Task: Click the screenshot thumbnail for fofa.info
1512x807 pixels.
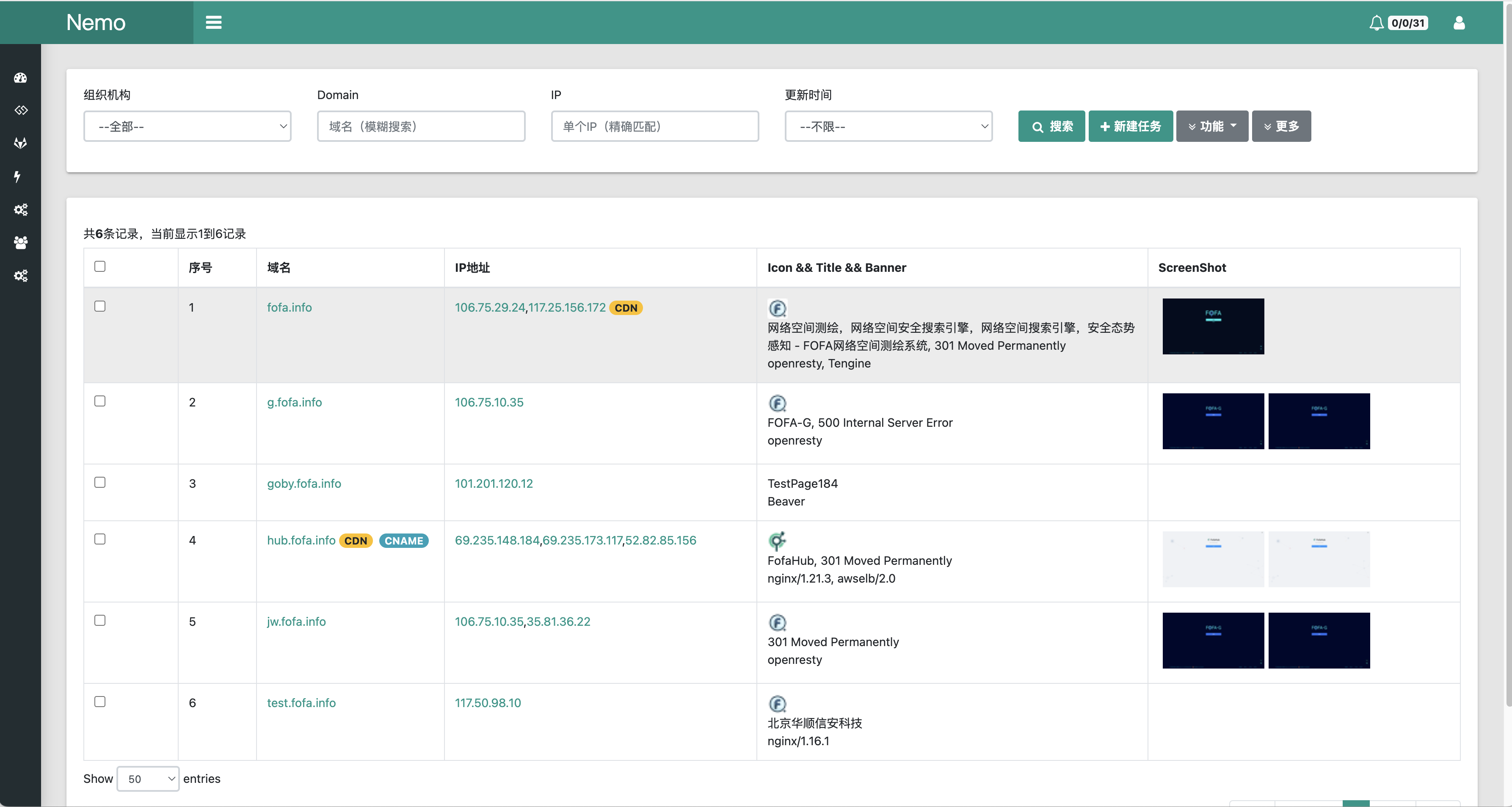Action: (1213, 325)
